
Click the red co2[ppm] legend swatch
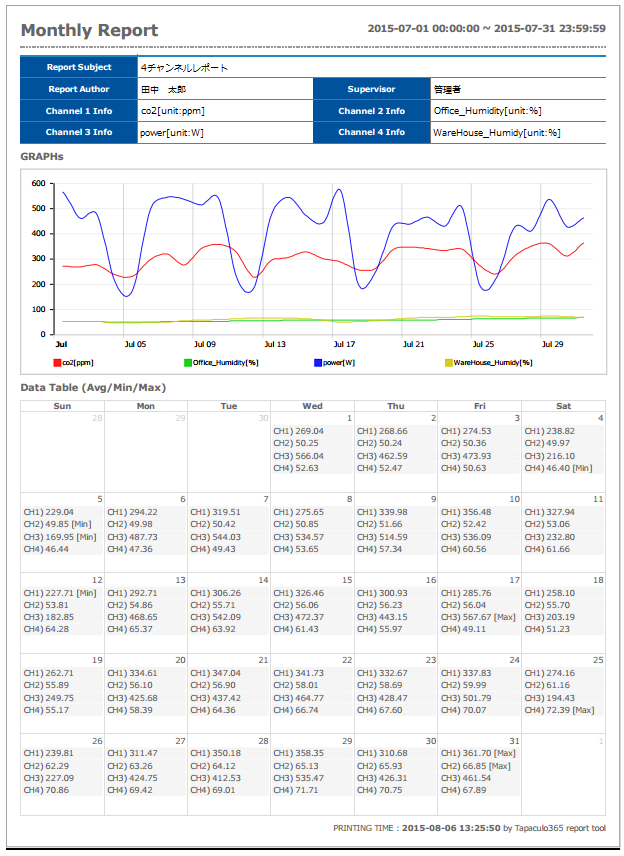point(57,363)
